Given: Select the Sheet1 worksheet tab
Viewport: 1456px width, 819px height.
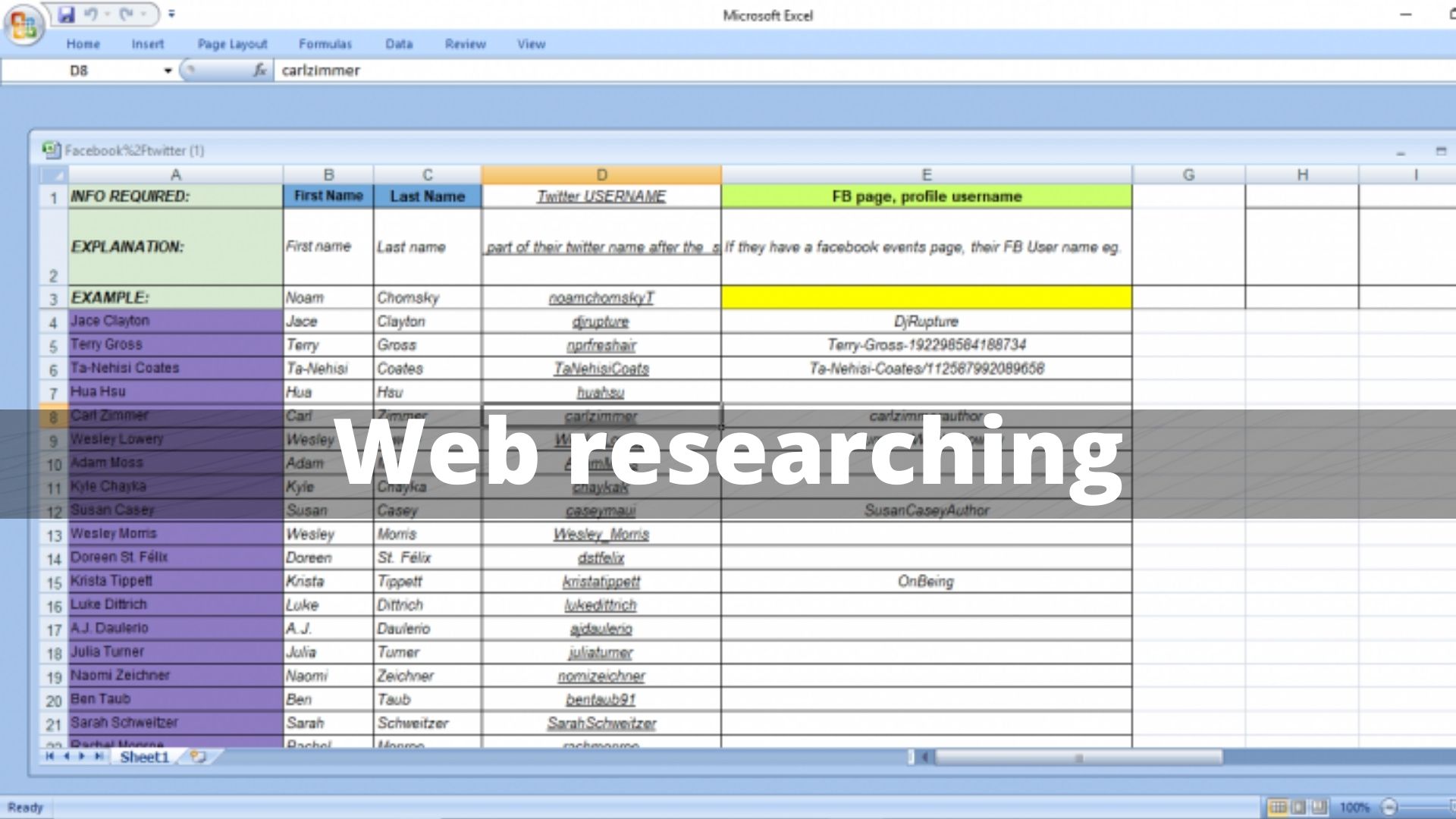Looking at the screenshot, I should point(144,757).
